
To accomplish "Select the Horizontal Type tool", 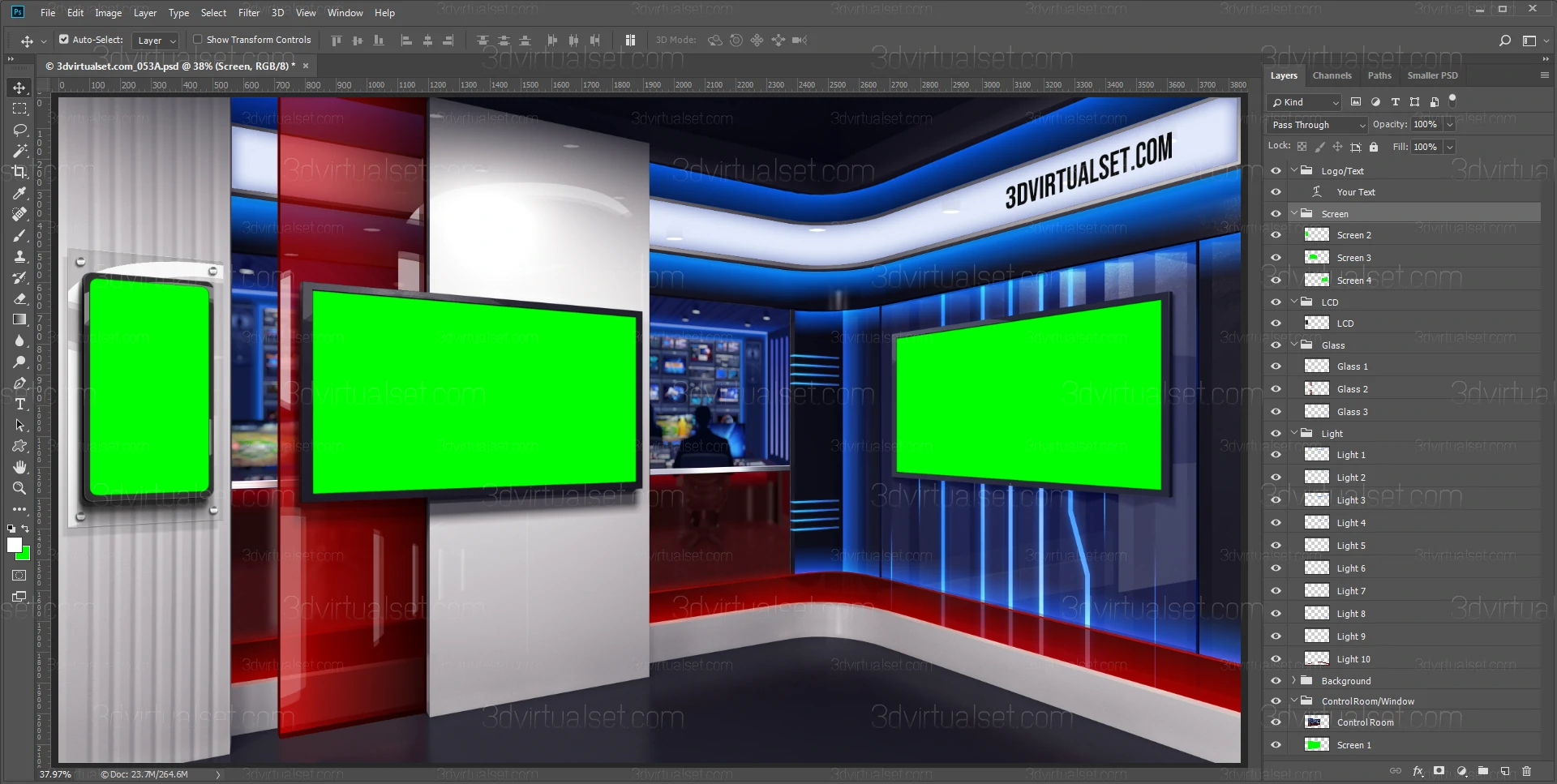I will tap(19, 404).
